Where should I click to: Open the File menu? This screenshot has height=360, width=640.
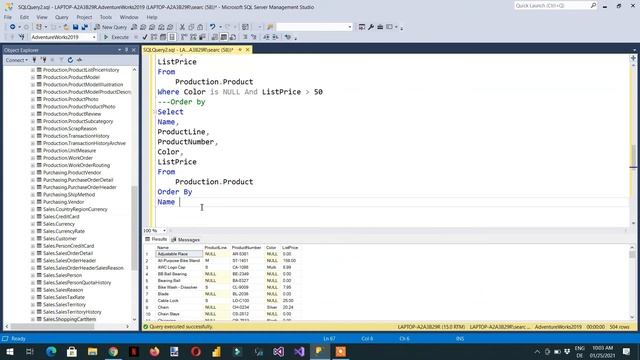click(x=8, y=17)
